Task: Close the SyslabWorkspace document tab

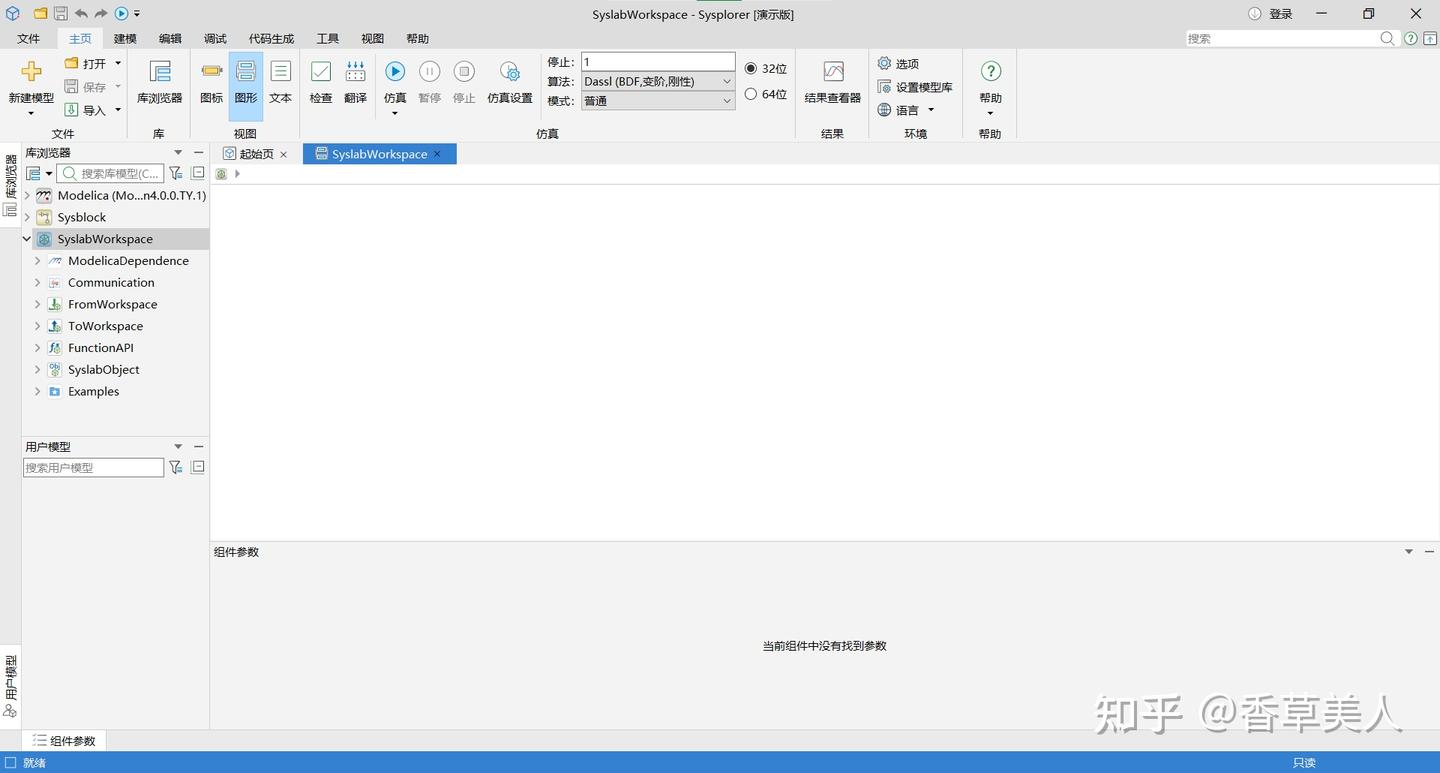Action: [437, 154]
